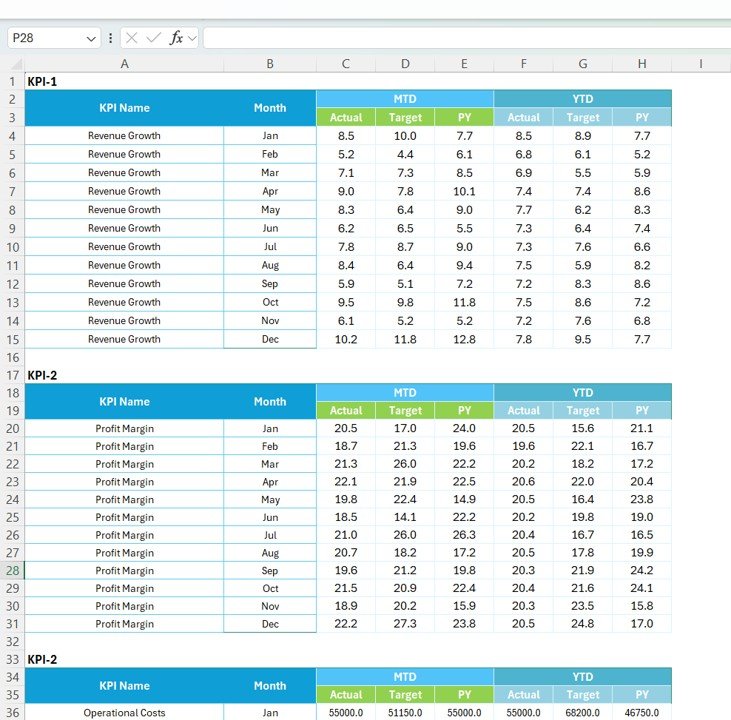Select row 16 header
The height and width of the screenshot is (720, 731).
[x=12, y=358]
